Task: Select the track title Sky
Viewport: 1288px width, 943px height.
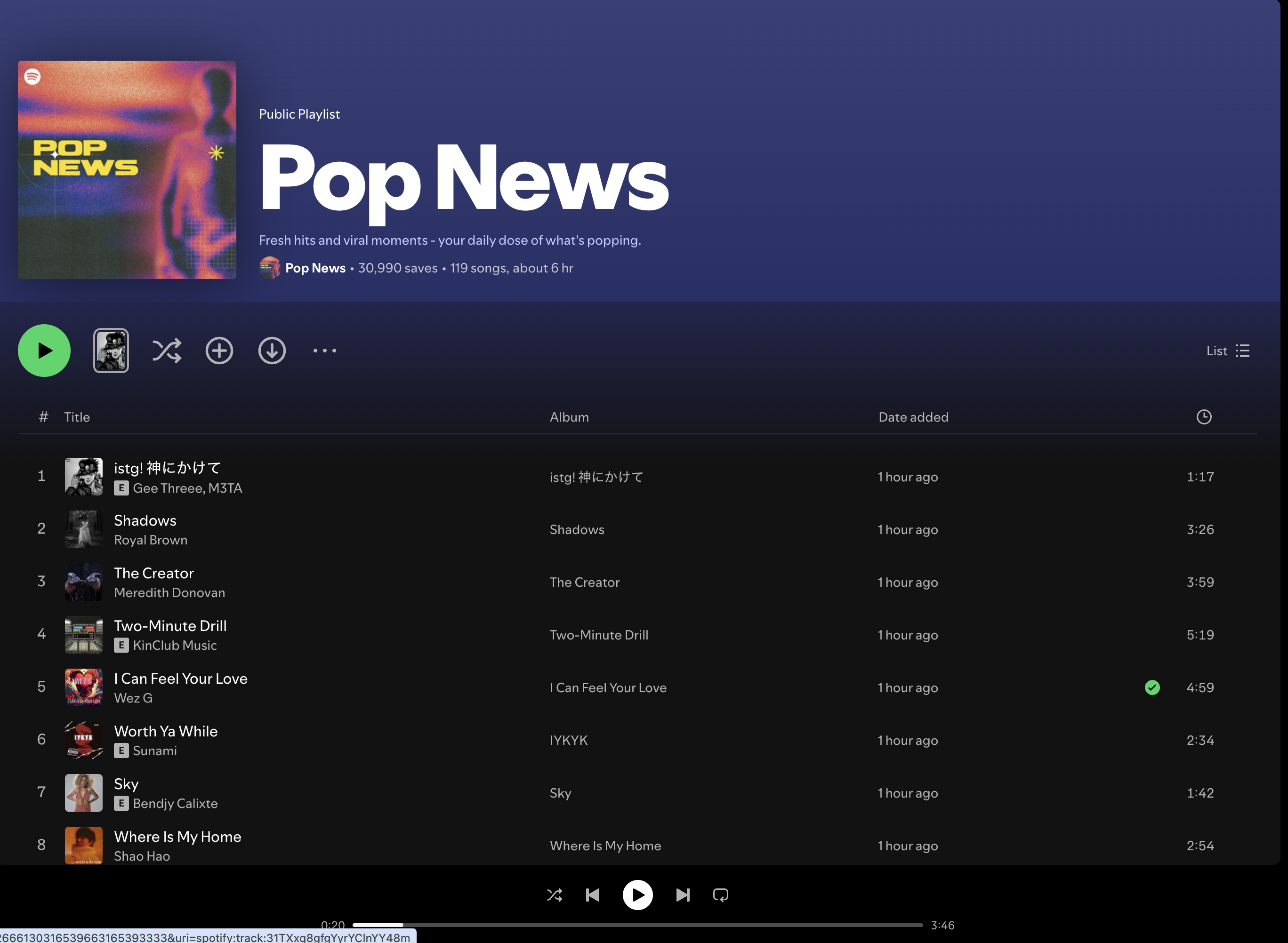Action: pyautogui.click(x=126, y=784)
